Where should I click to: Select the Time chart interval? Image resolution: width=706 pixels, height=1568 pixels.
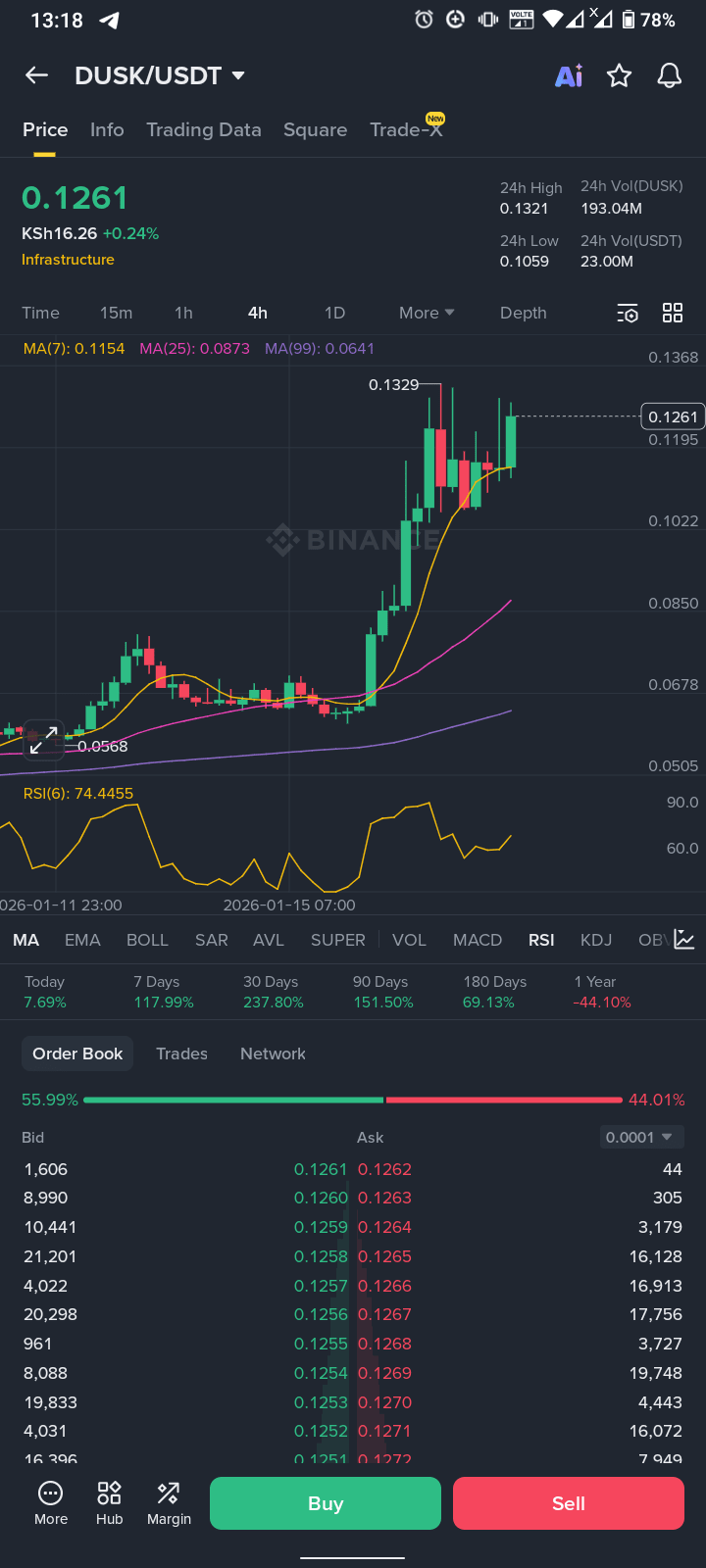(x=40, y=313)
